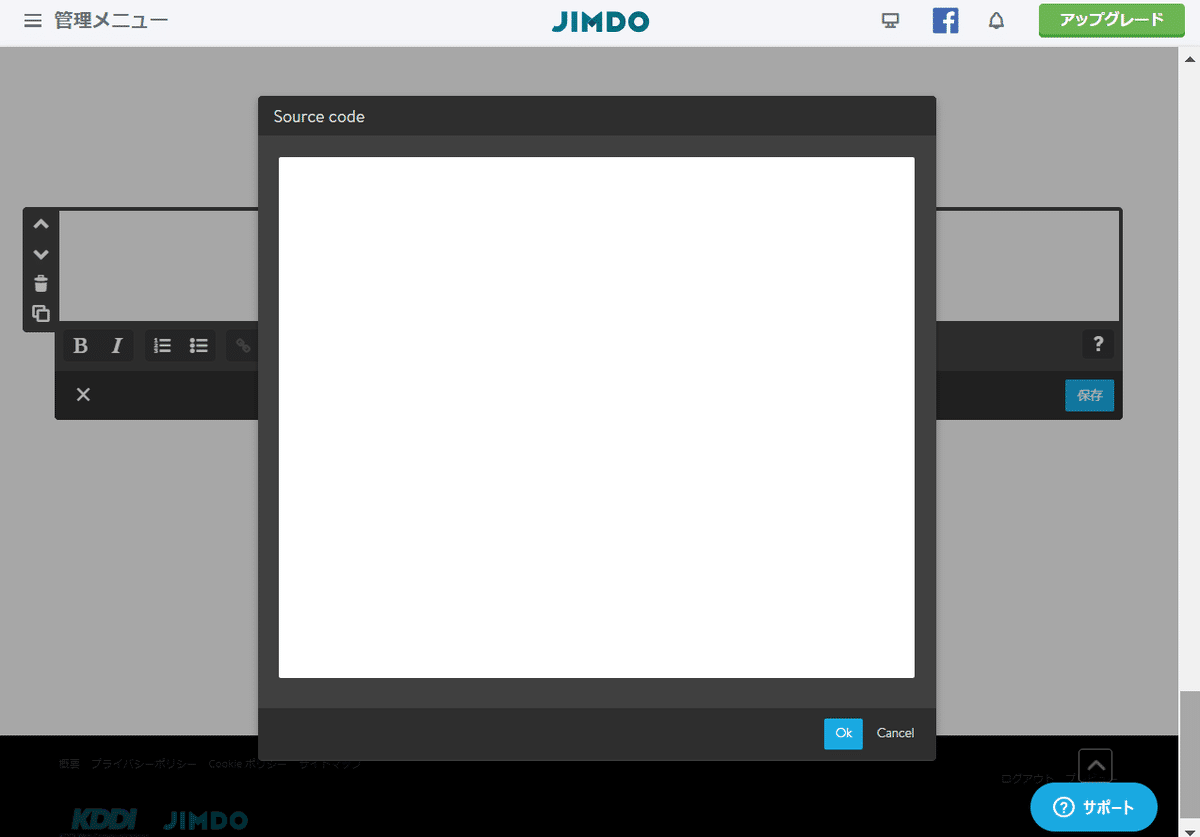
Task: Click the scroll-to-top chevron button
Action: tap(1094, 764)
